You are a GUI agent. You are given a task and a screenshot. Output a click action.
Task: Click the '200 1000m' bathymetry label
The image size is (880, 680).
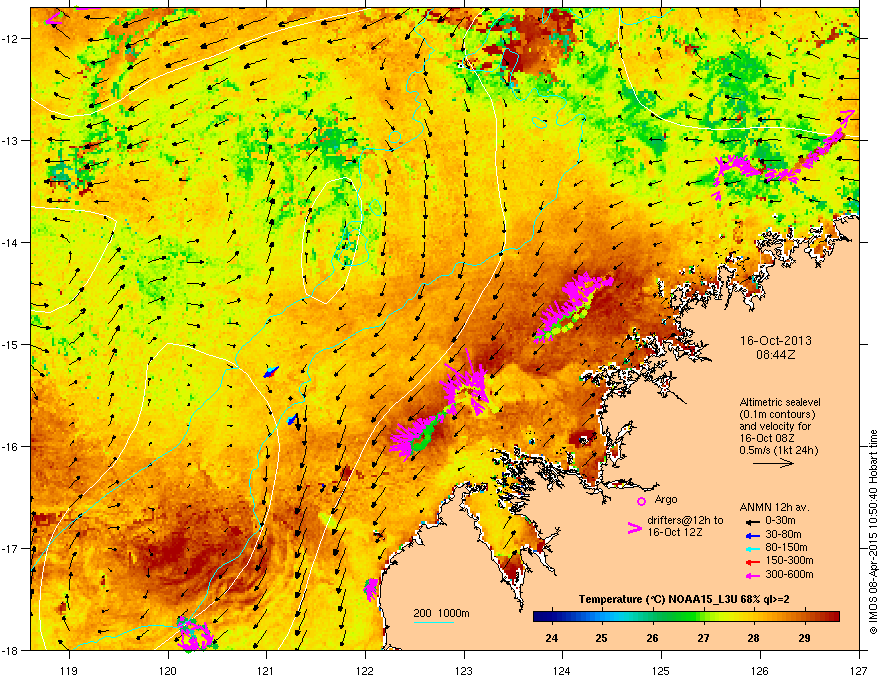pos(441,613)
